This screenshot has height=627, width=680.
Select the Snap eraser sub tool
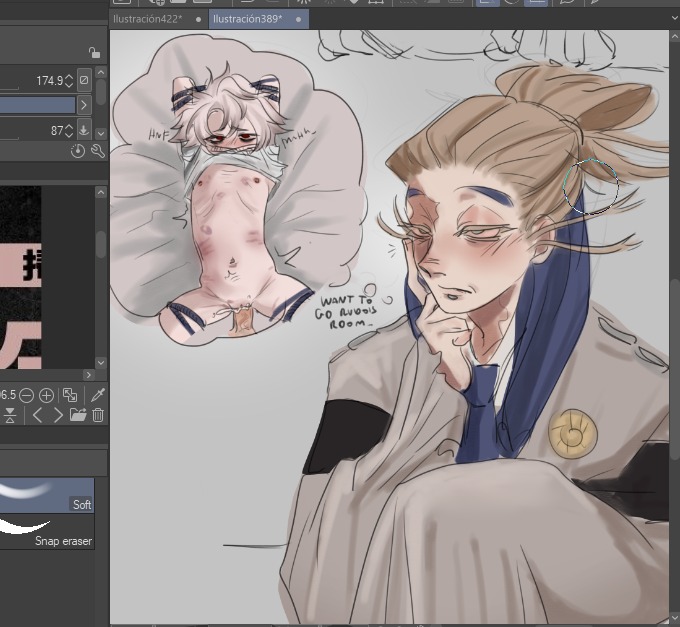(47, 532)
